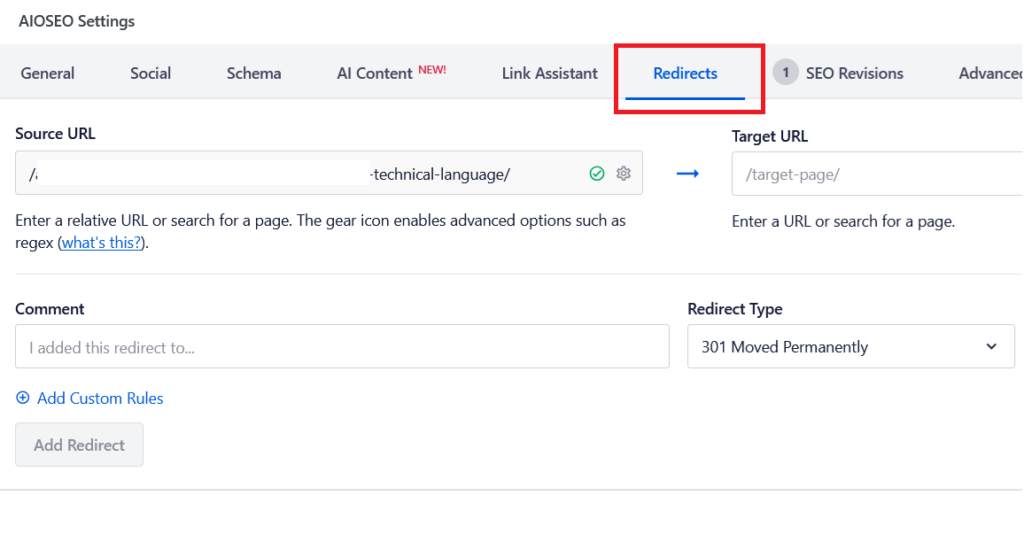
Task: Click the Source URL label
Action: [55, 134]
